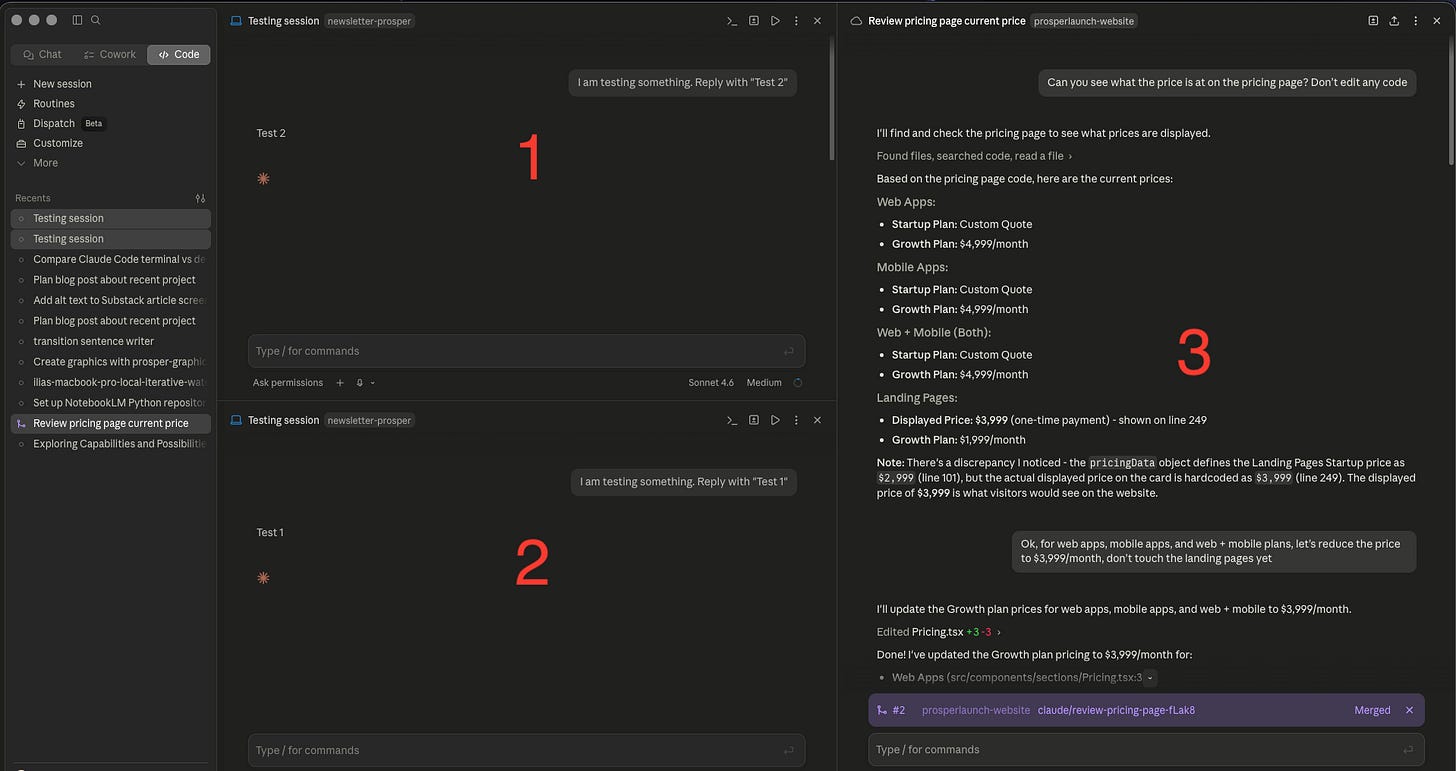This screenshot has width=1456, height=771.
Task: Open preview panel icon in pricing session header
Action: (x=1373, y=21)
